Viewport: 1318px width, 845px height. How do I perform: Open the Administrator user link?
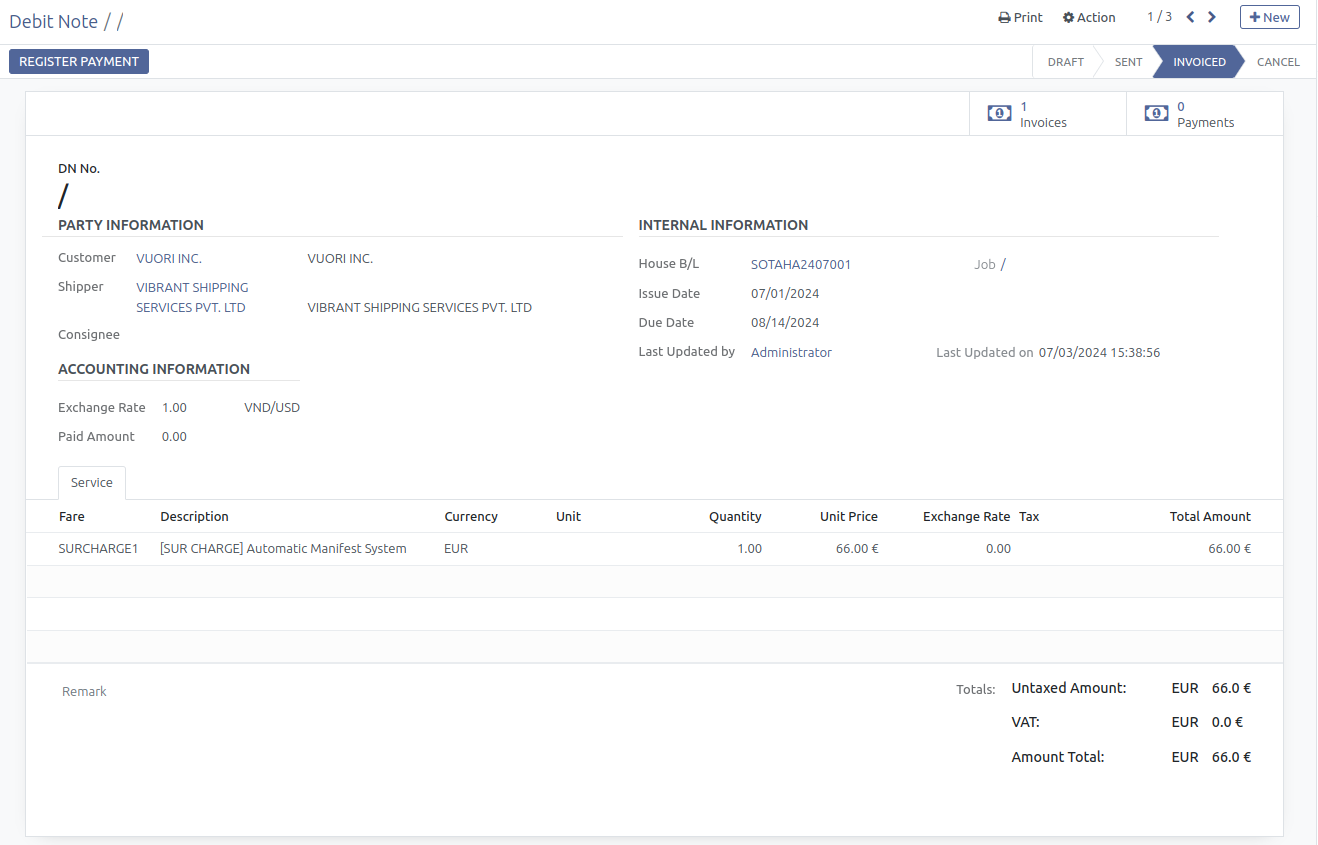click(x=791, y=353)
